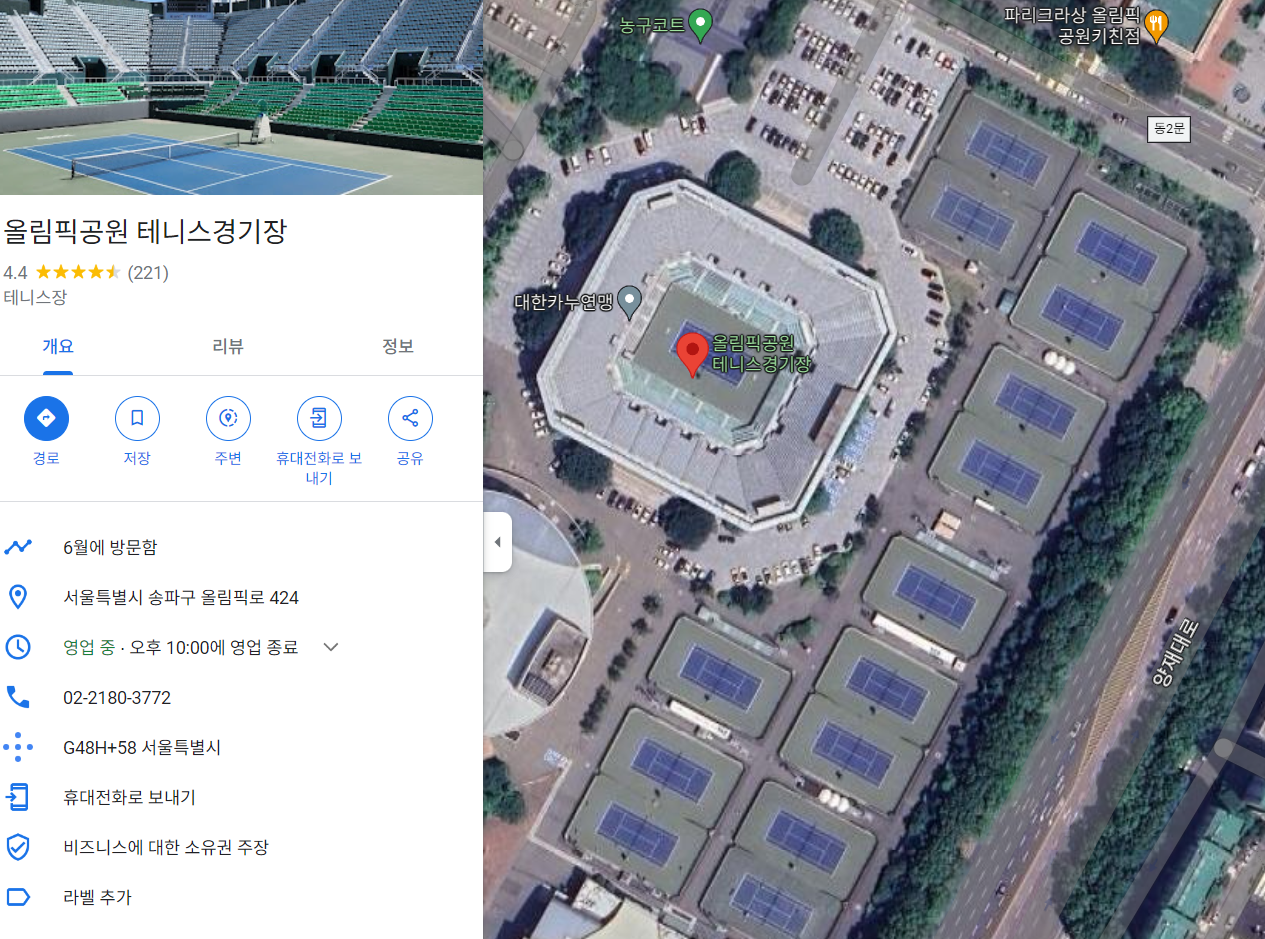Viewport: 1265px width, 939px height.
Task: Open the (221) reviews count link
Action: 148,272
